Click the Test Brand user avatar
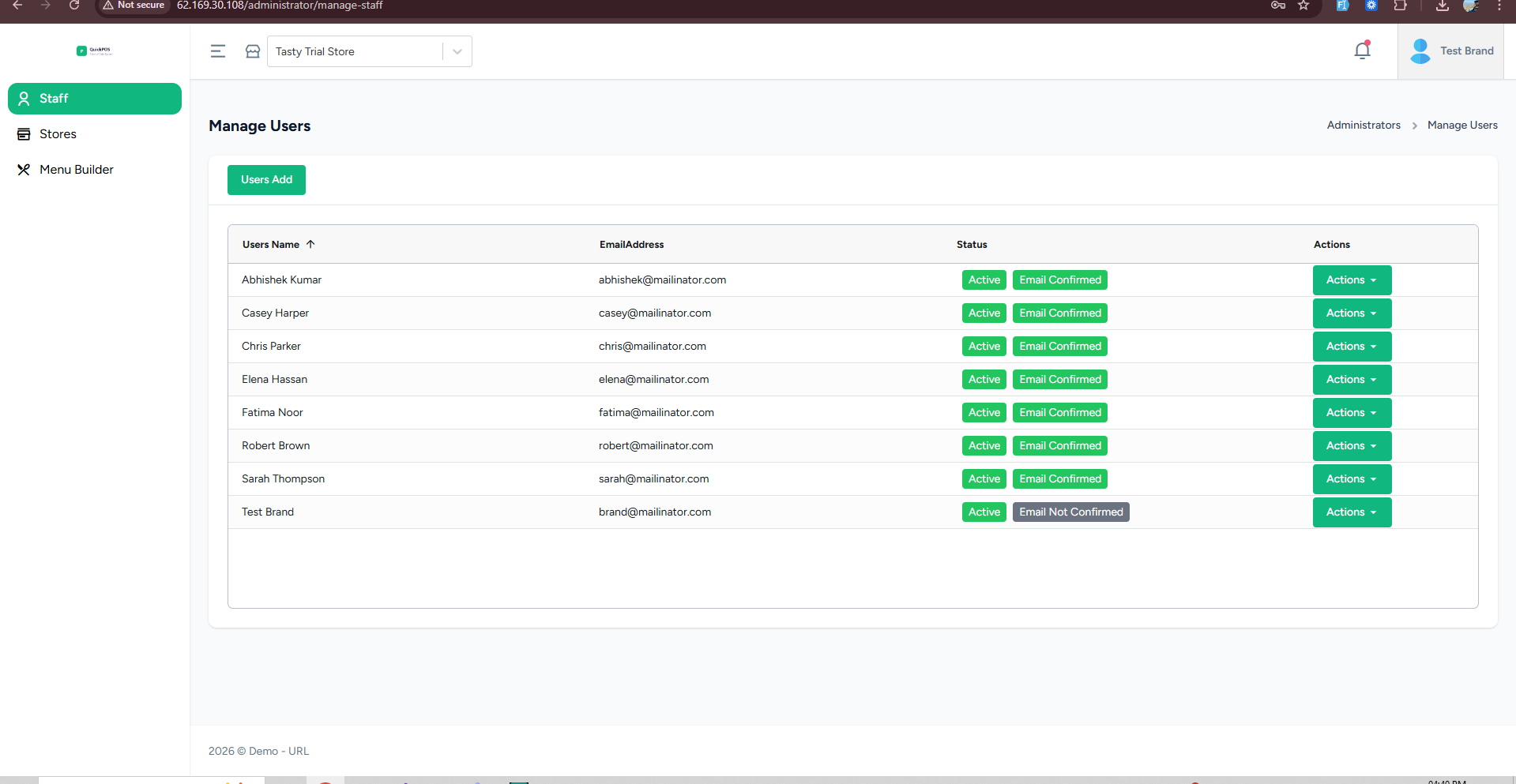 click(1420, 51)
